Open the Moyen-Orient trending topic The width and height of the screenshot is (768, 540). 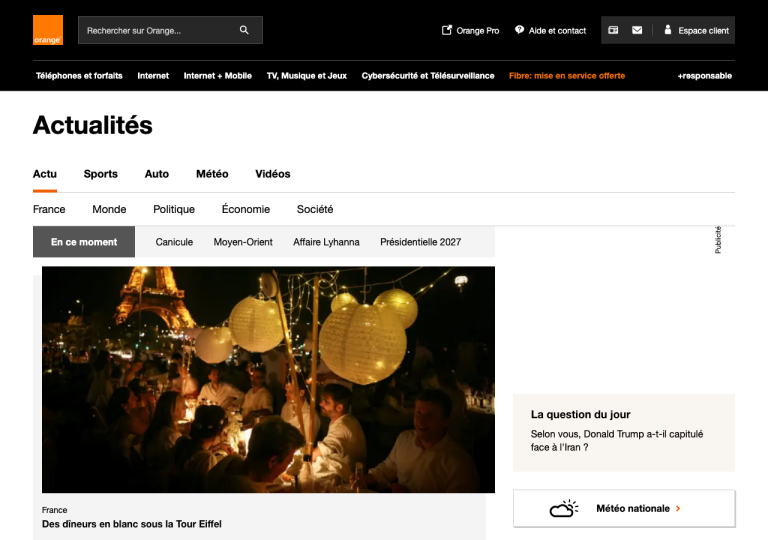[243, 242]
